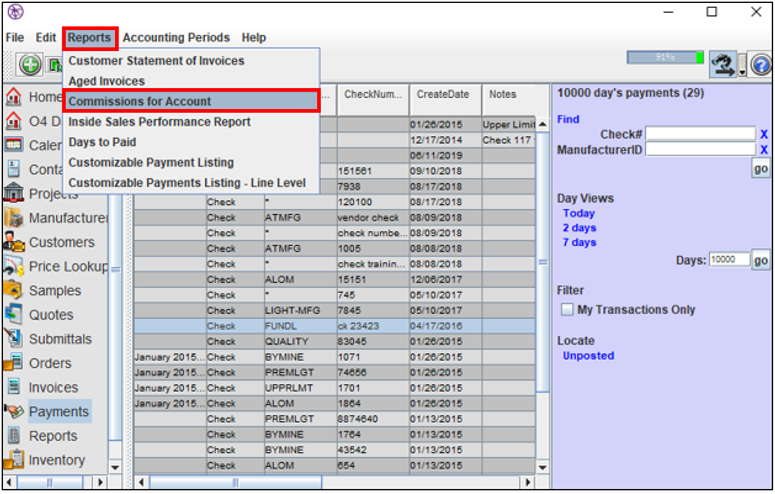The height and width of the screenshot is (494, 775).
Task: Click the ManufacturerID input field
Action: 700,149
